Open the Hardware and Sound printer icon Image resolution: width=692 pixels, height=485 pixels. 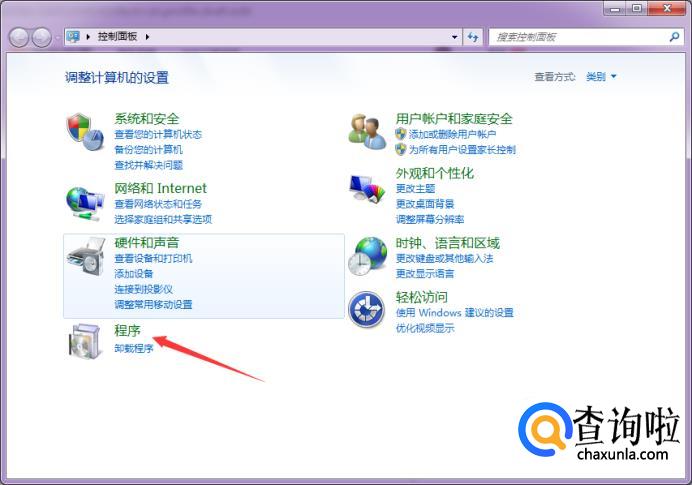click(86, 256)
